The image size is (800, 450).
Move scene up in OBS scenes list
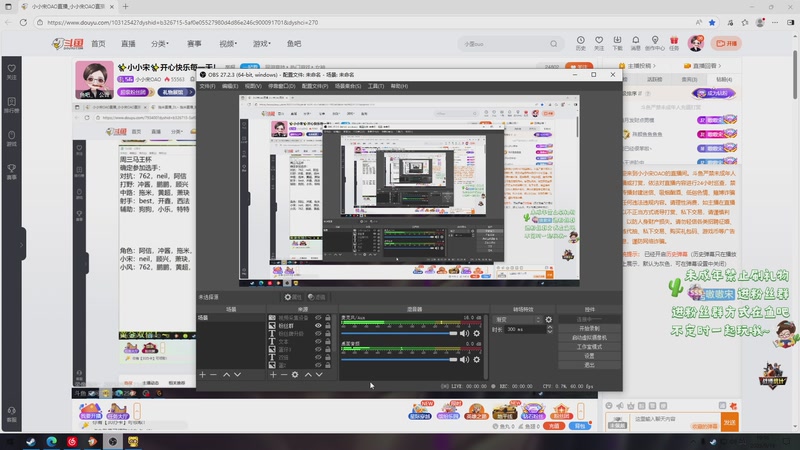pyautogui.click(x=227, y=374)
